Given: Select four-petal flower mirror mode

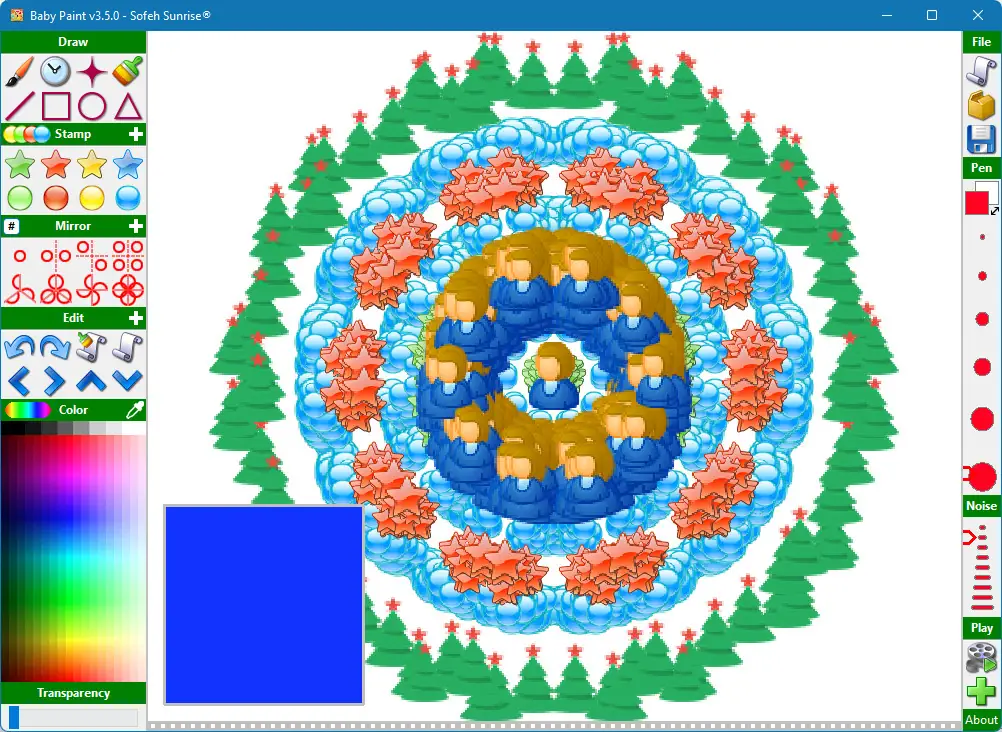Looking at the screenshot, I should point(128,290).
